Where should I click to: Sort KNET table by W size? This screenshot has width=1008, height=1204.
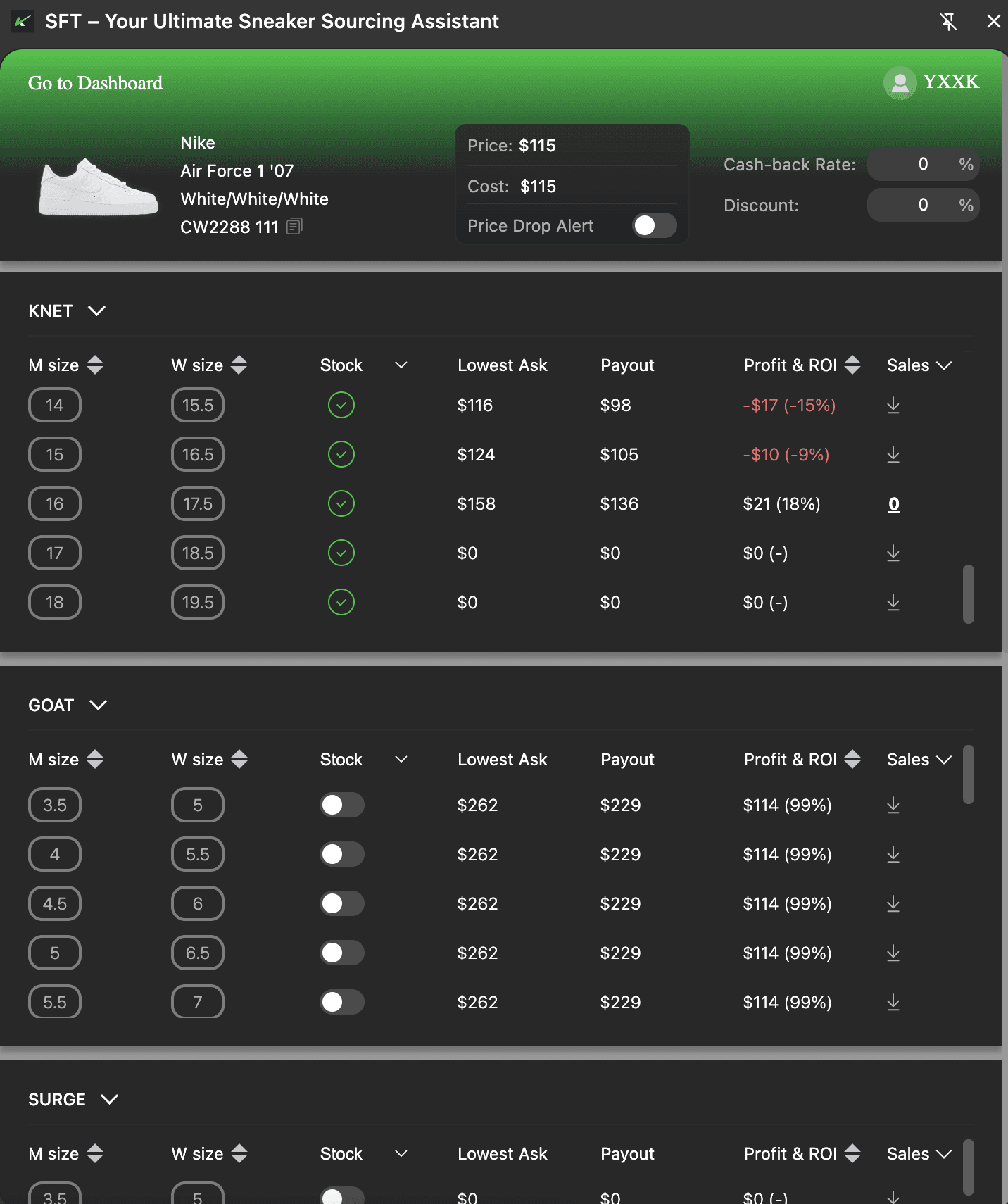click(239, 365)
